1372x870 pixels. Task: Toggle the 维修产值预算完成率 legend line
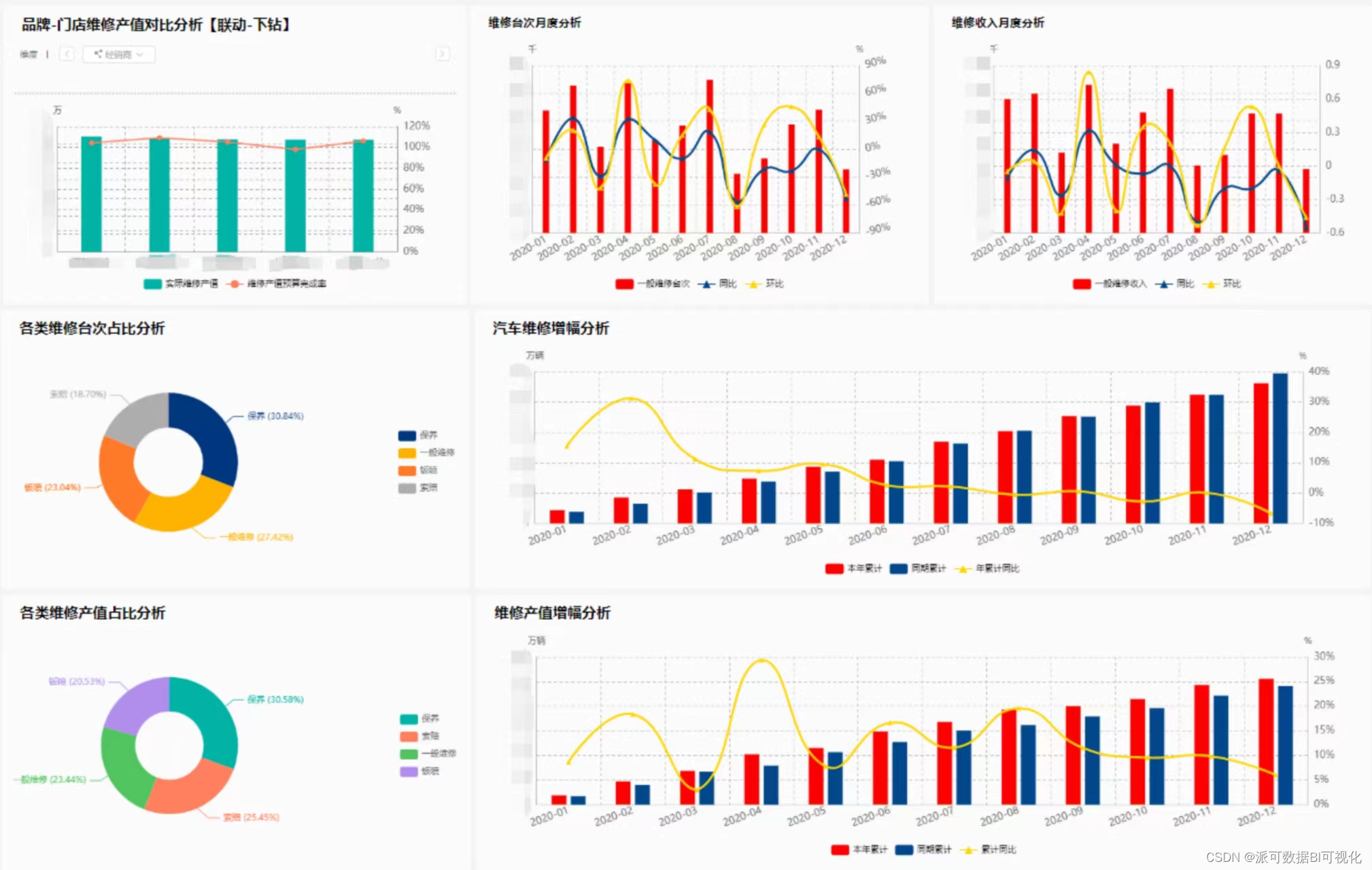pos(235,283)
